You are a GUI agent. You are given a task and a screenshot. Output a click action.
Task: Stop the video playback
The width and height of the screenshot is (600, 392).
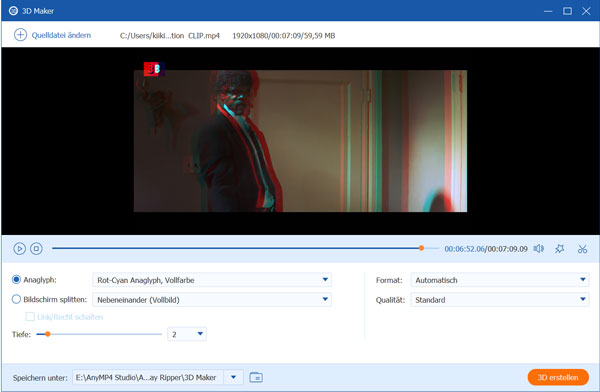pos(36,249)
